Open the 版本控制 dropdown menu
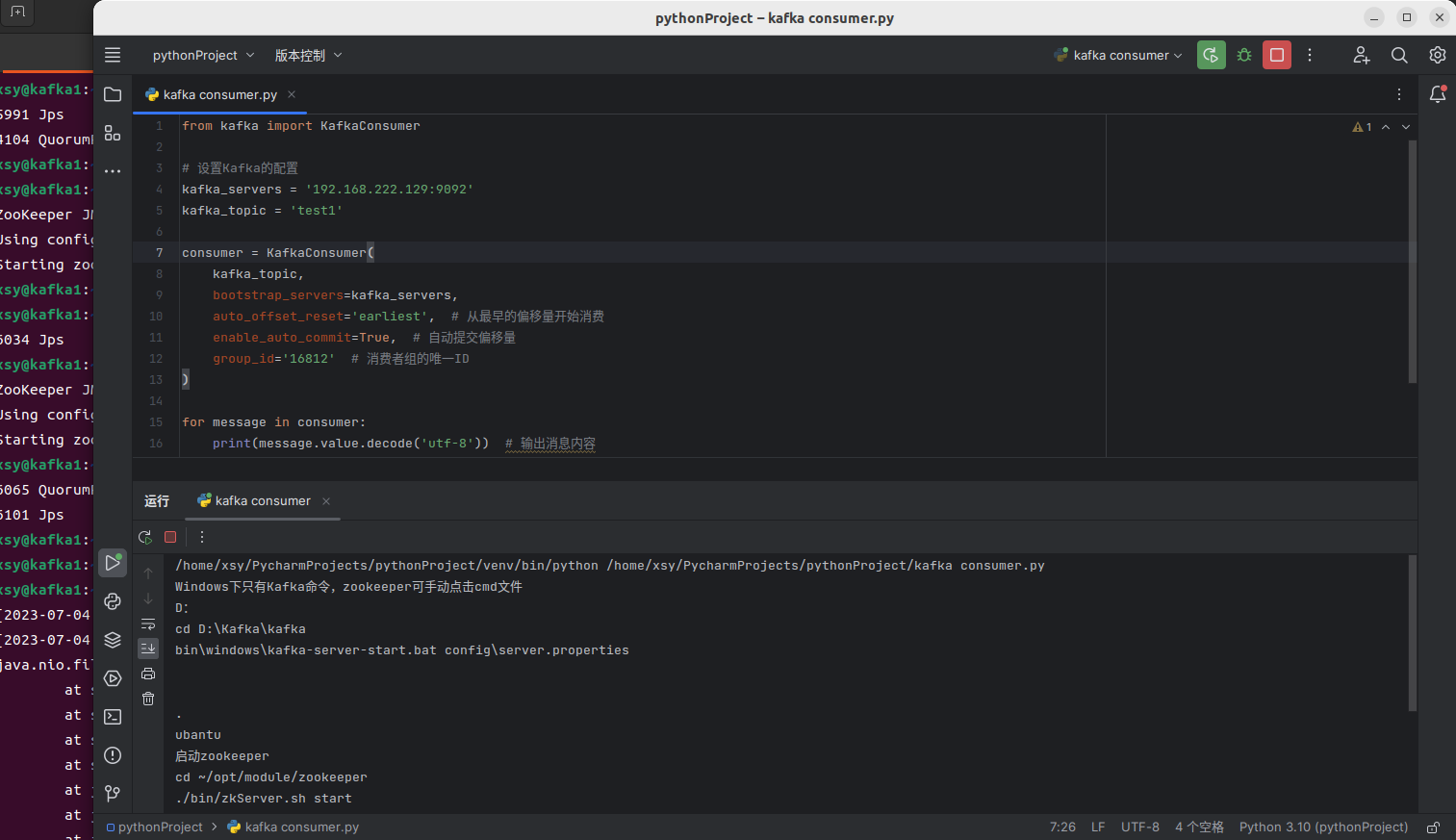Viewport: 1456px width, 840px height. coord(308,55)
